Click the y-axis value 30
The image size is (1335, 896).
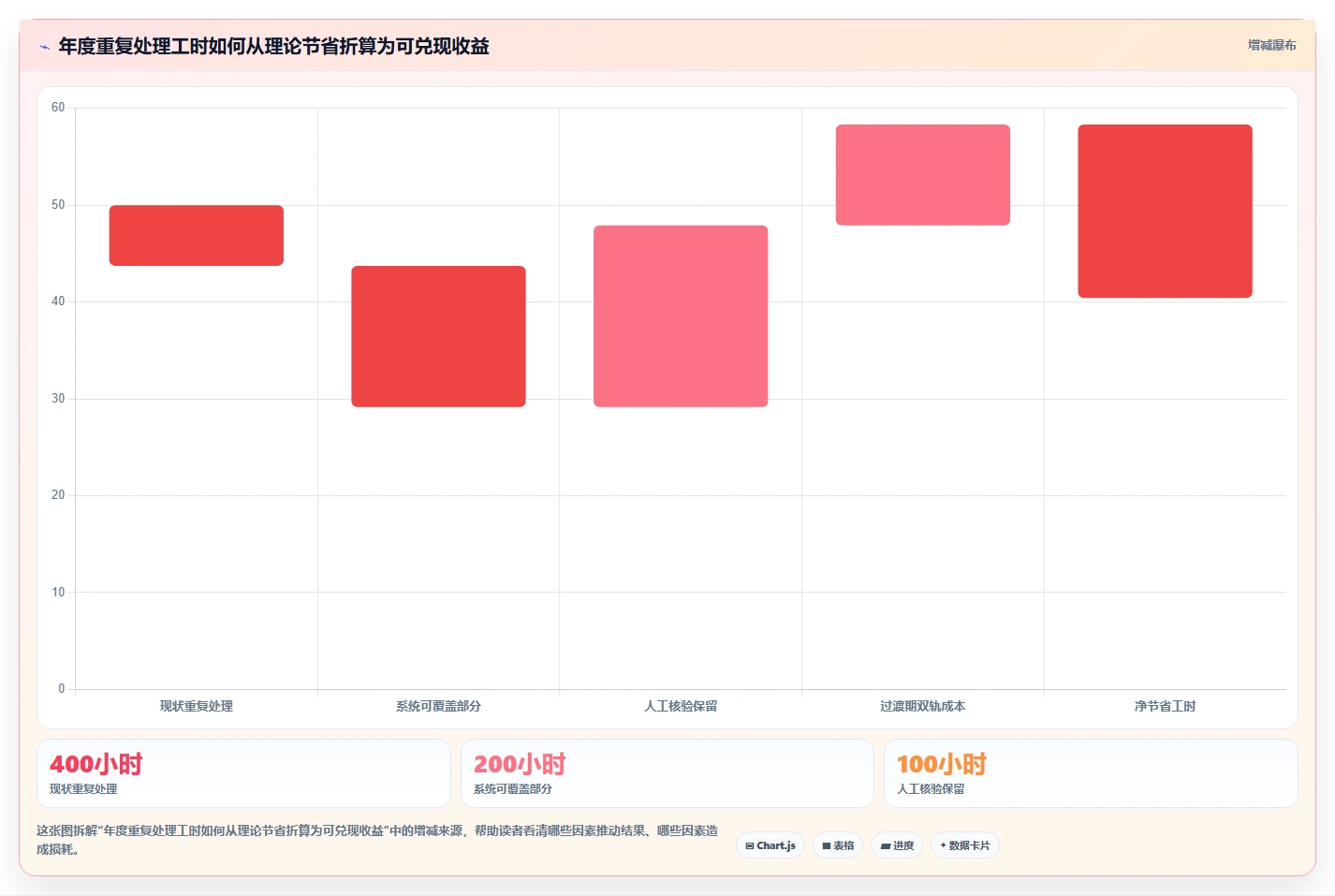point(58,399)
